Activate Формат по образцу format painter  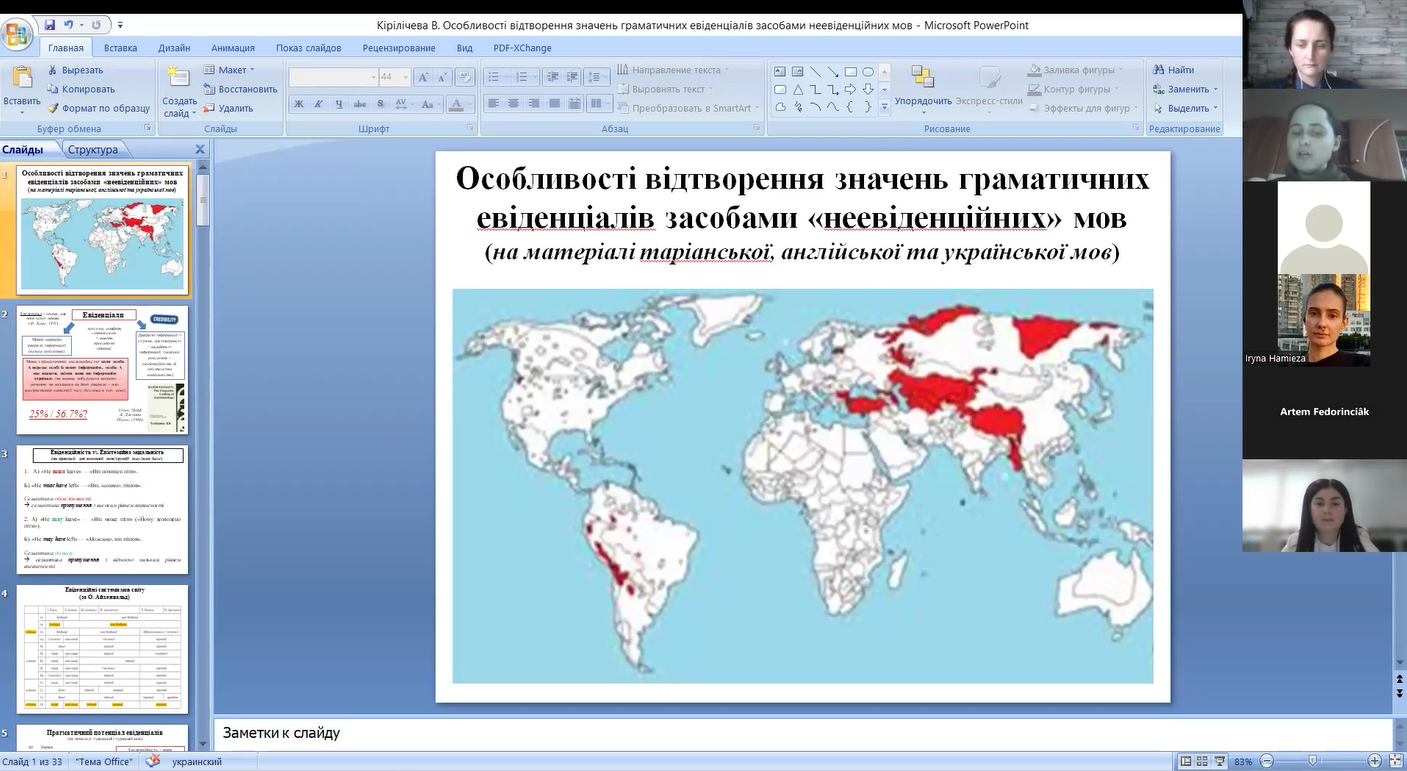(x=98, y=108)
